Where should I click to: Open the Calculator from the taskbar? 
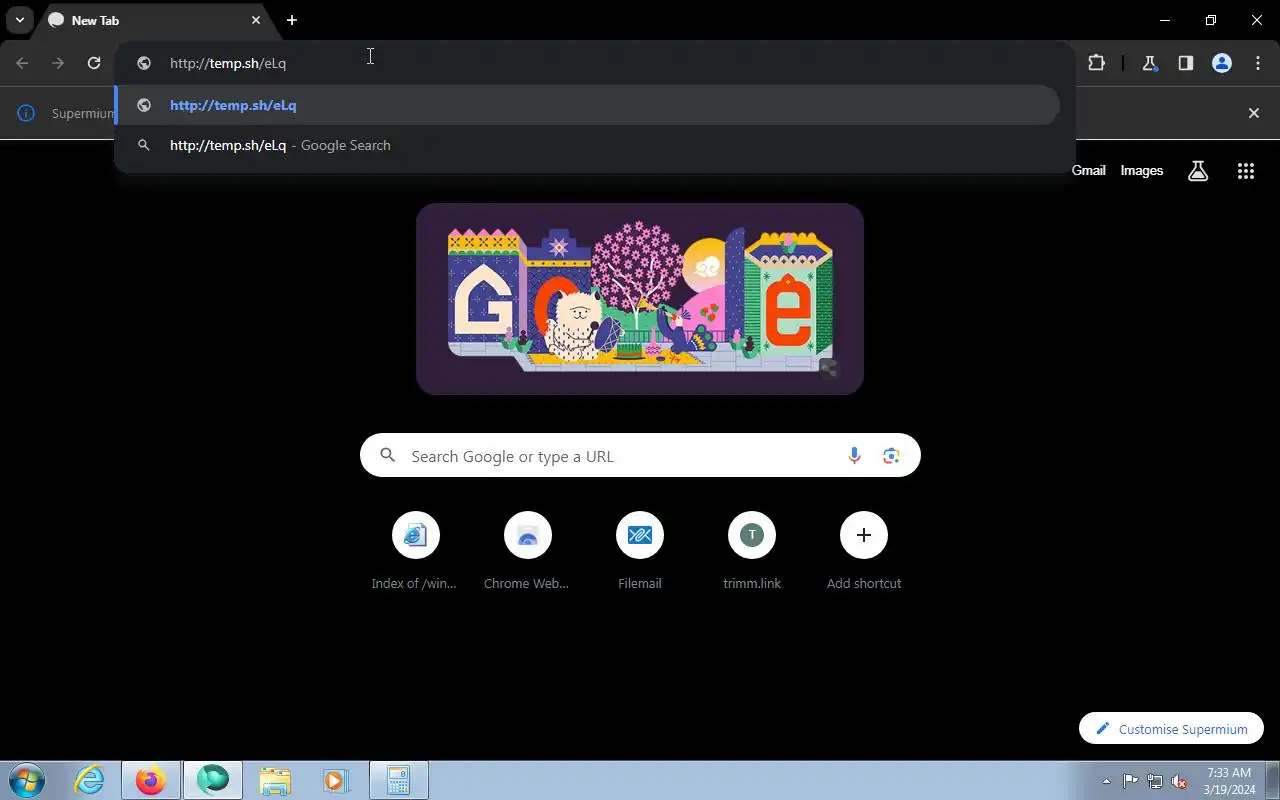tap(399, 780)
